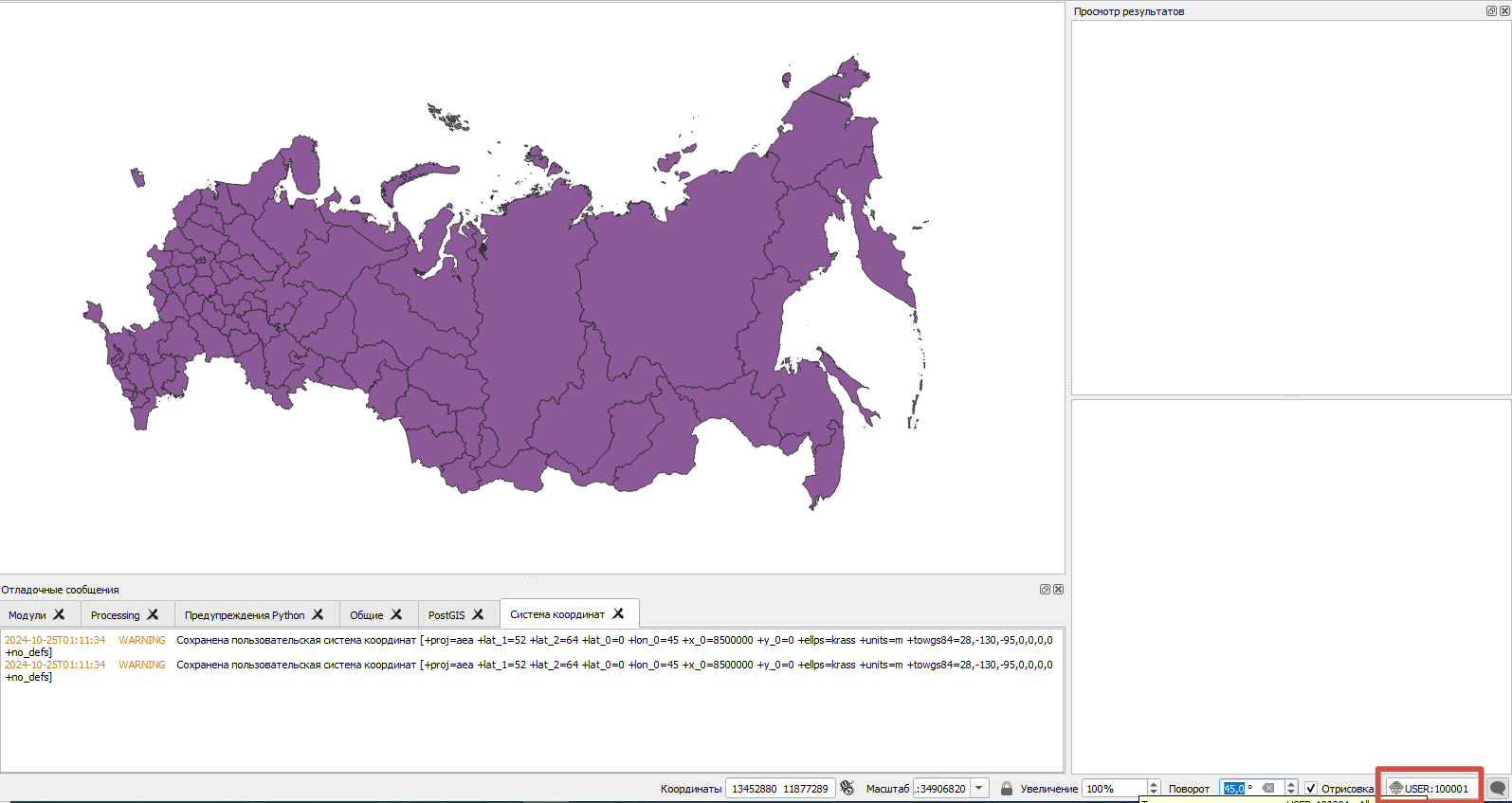Close the Processing tab
This screenshot has height=803, width=1512.
pyautogui.click(x=153, y=614)
